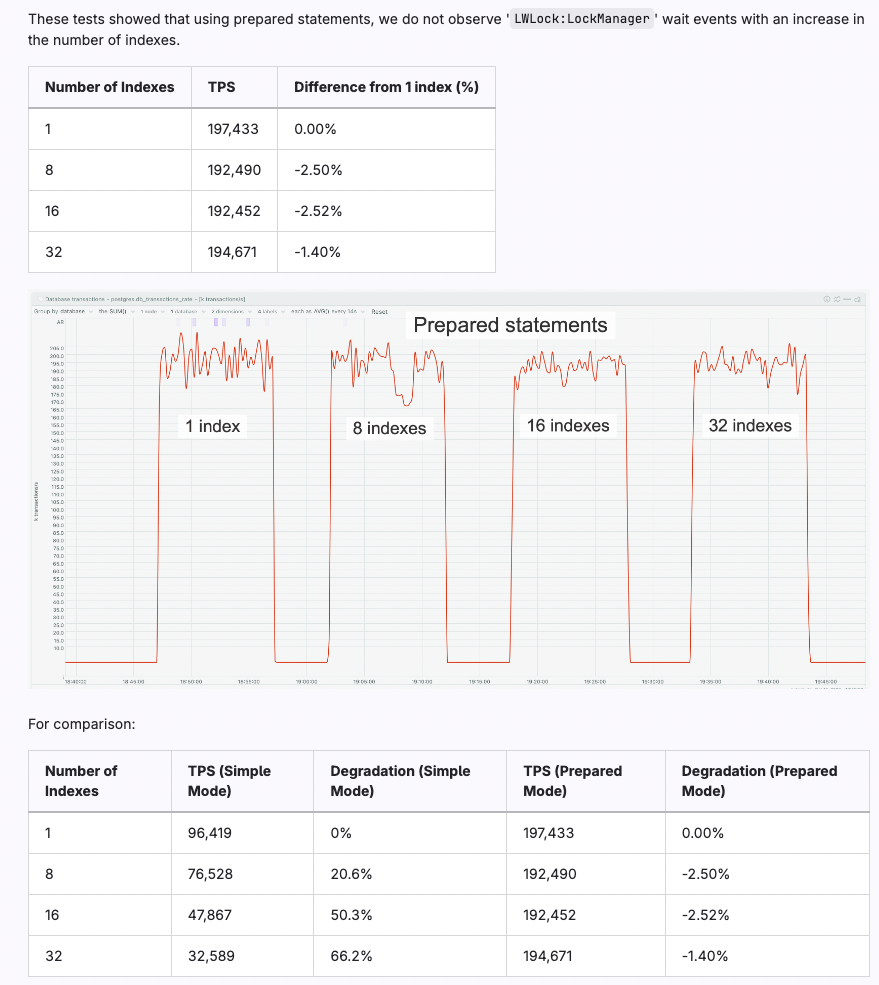Click the AR label in the chart
The image size is (879, 985).
[x=61, y=322]
